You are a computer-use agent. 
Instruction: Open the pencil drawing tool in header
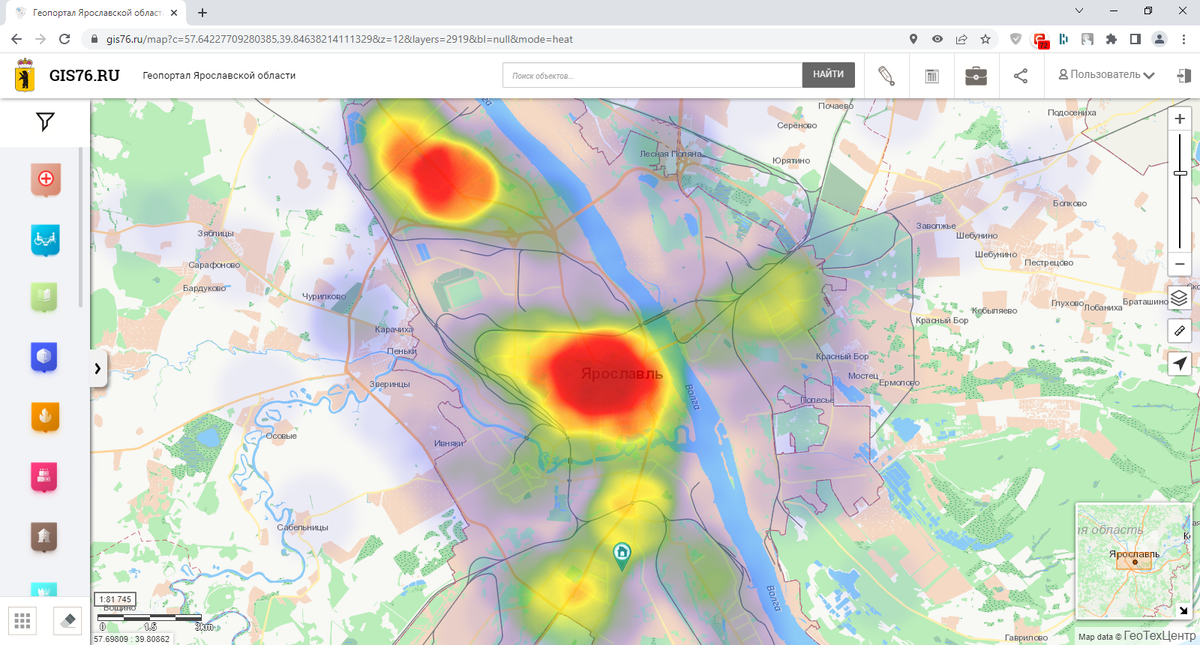(x=886, y=76)
